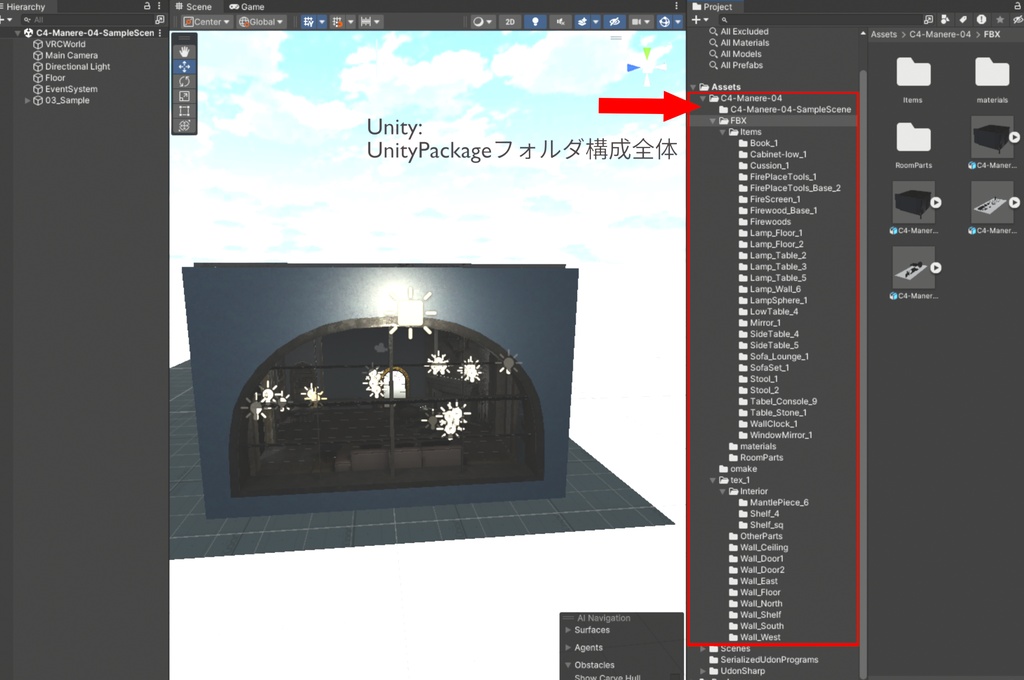Open the Project create plus dropdown
Image resolution: width=1024 pixels, height=680 pixels.
pyautogui.click(x=699, y=20)
